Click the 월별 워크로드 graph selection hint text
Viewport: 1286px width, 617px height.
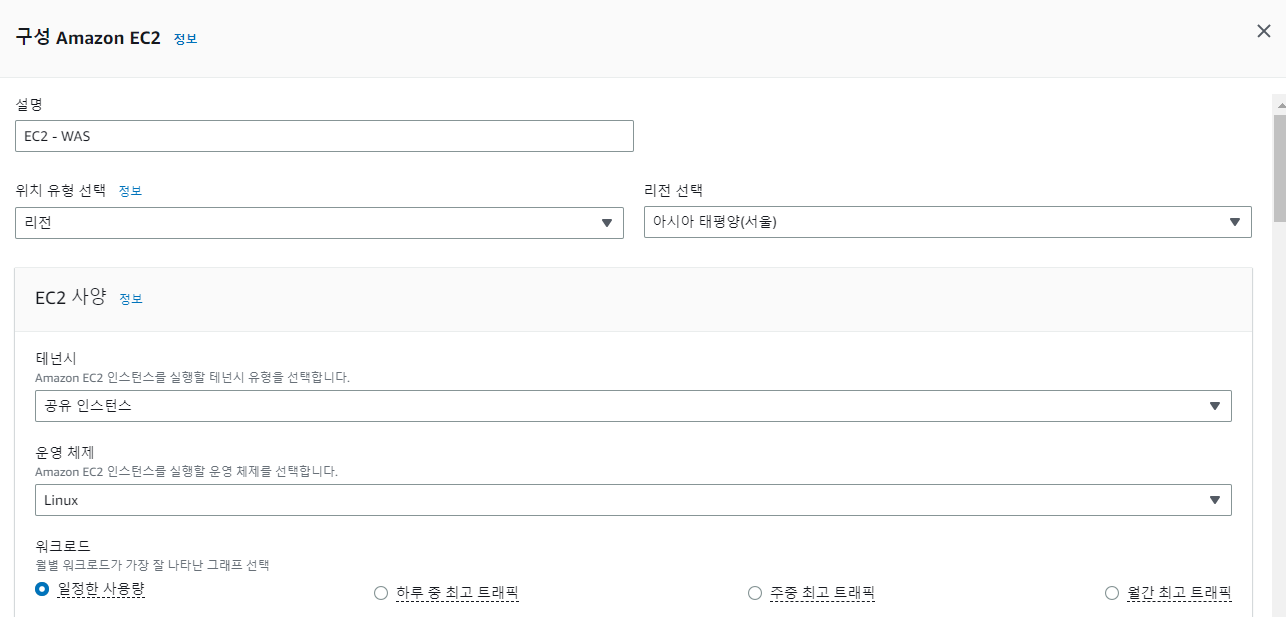[152, 565]
